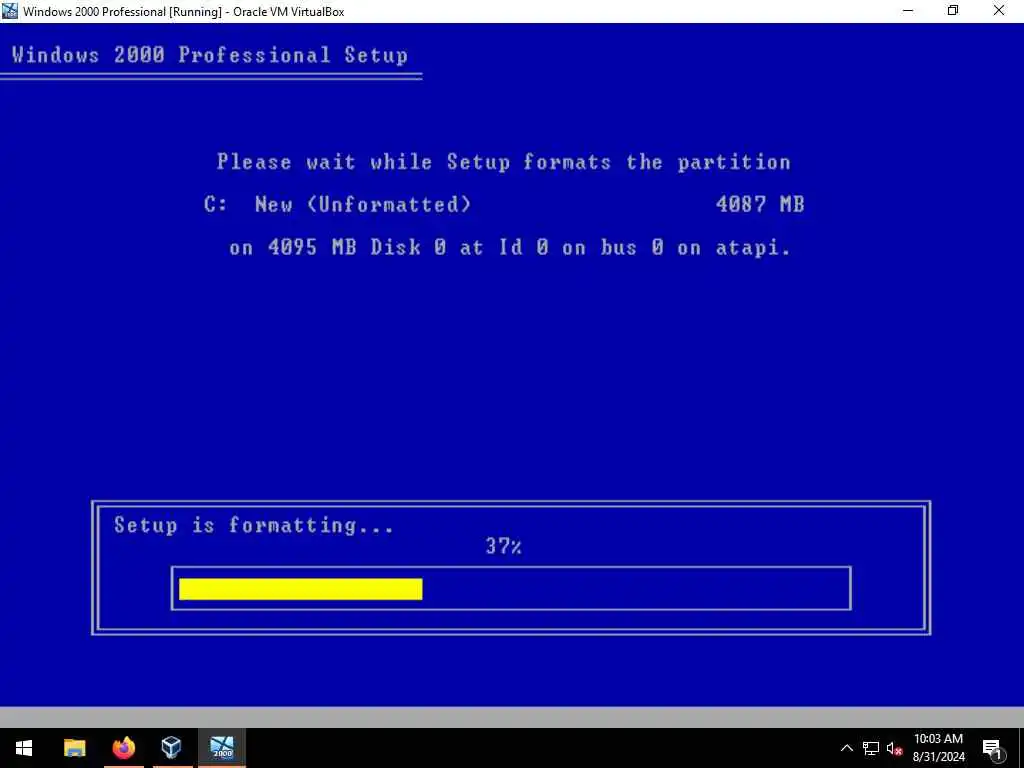Image resolution: width=1024 pixels, height=768 pixels.
Task: Open the network status tray icon
Action: [x=871, y=748]
